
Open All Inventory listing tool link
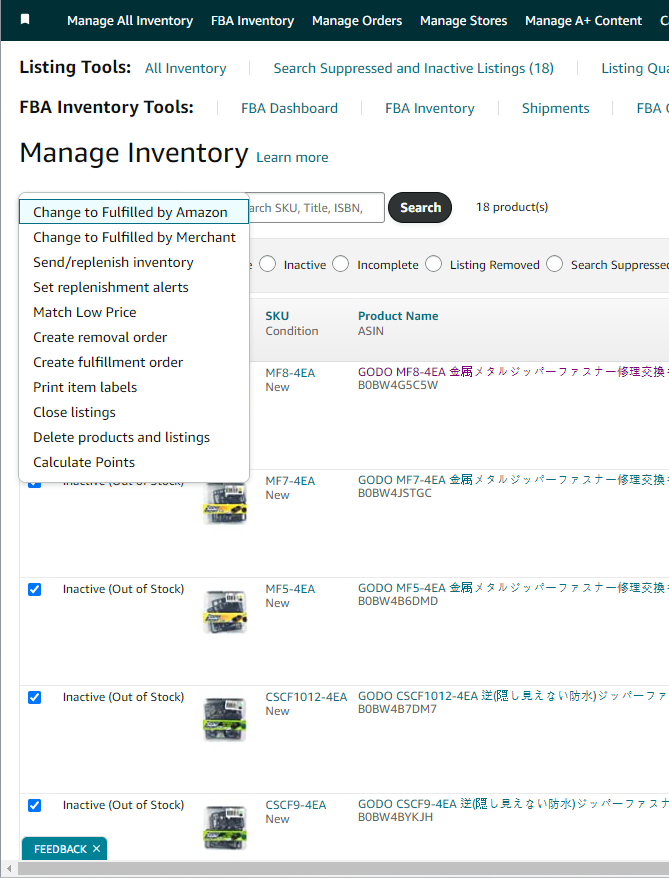click(x=186, y=68)
